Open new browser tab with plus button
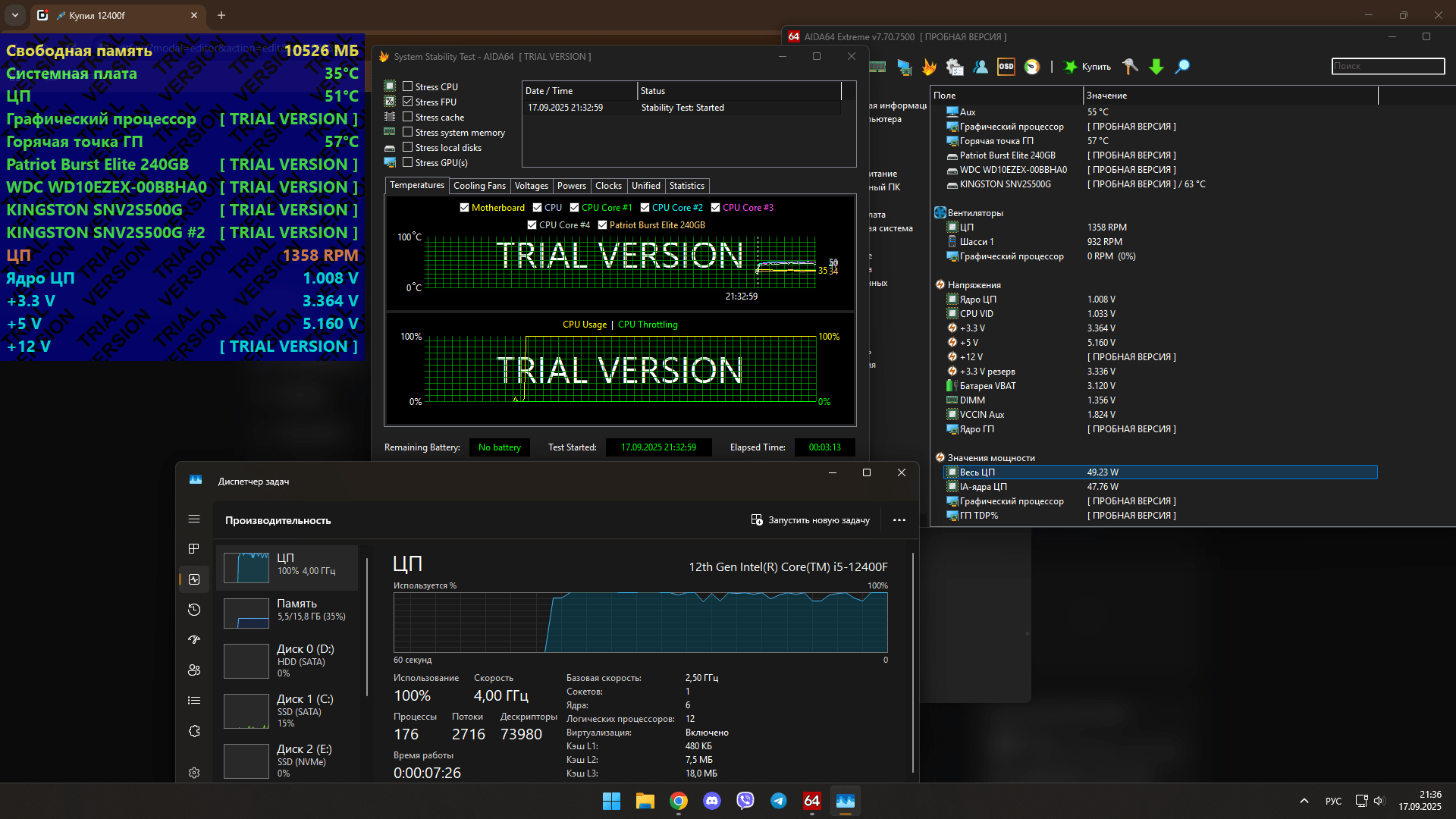The image size is (1456, 819). (221, 15)
